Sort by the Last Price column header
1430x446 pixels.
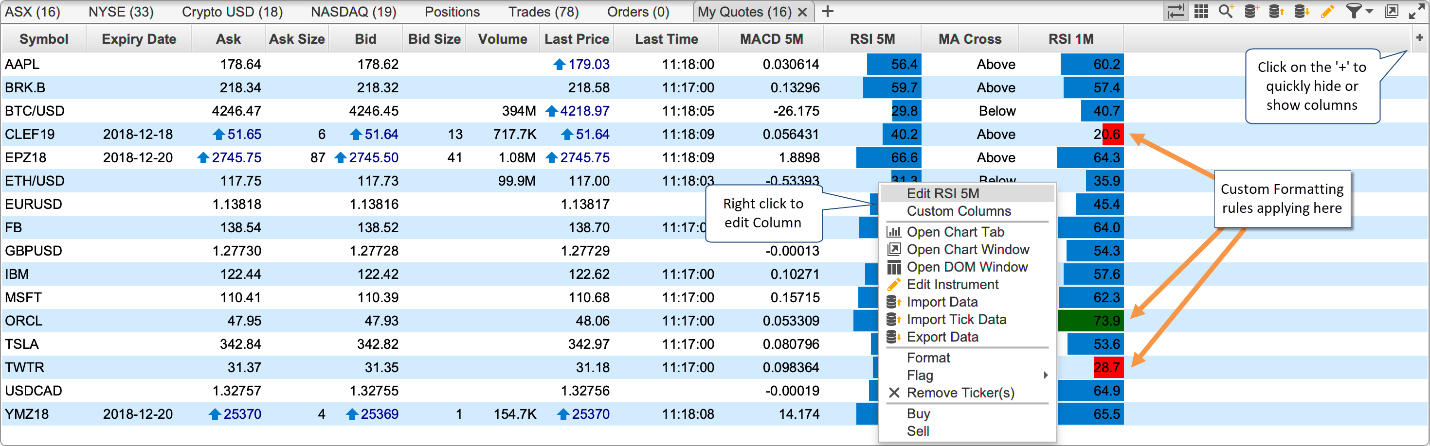coord(576,39)
